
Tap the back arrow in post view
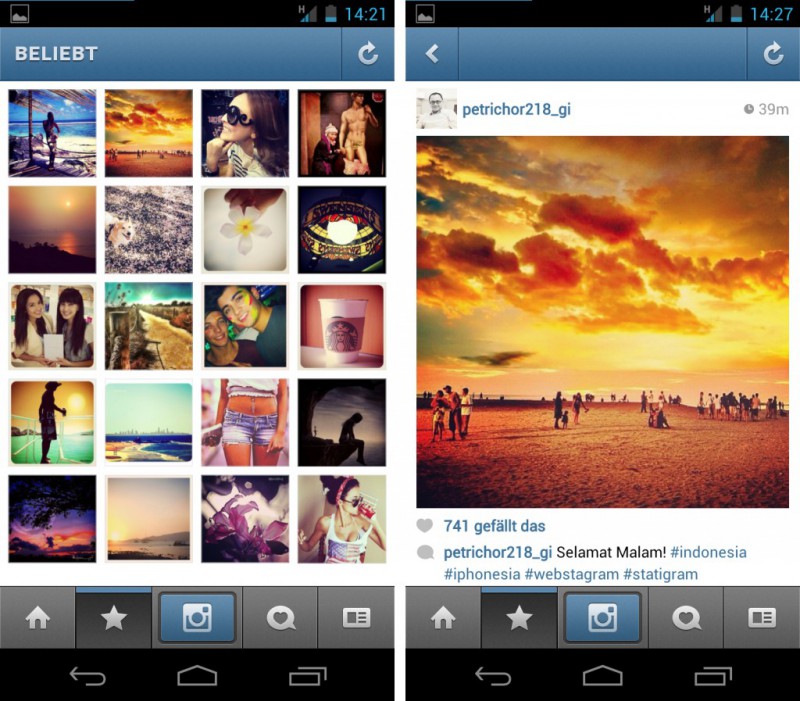tap(432, 54)
